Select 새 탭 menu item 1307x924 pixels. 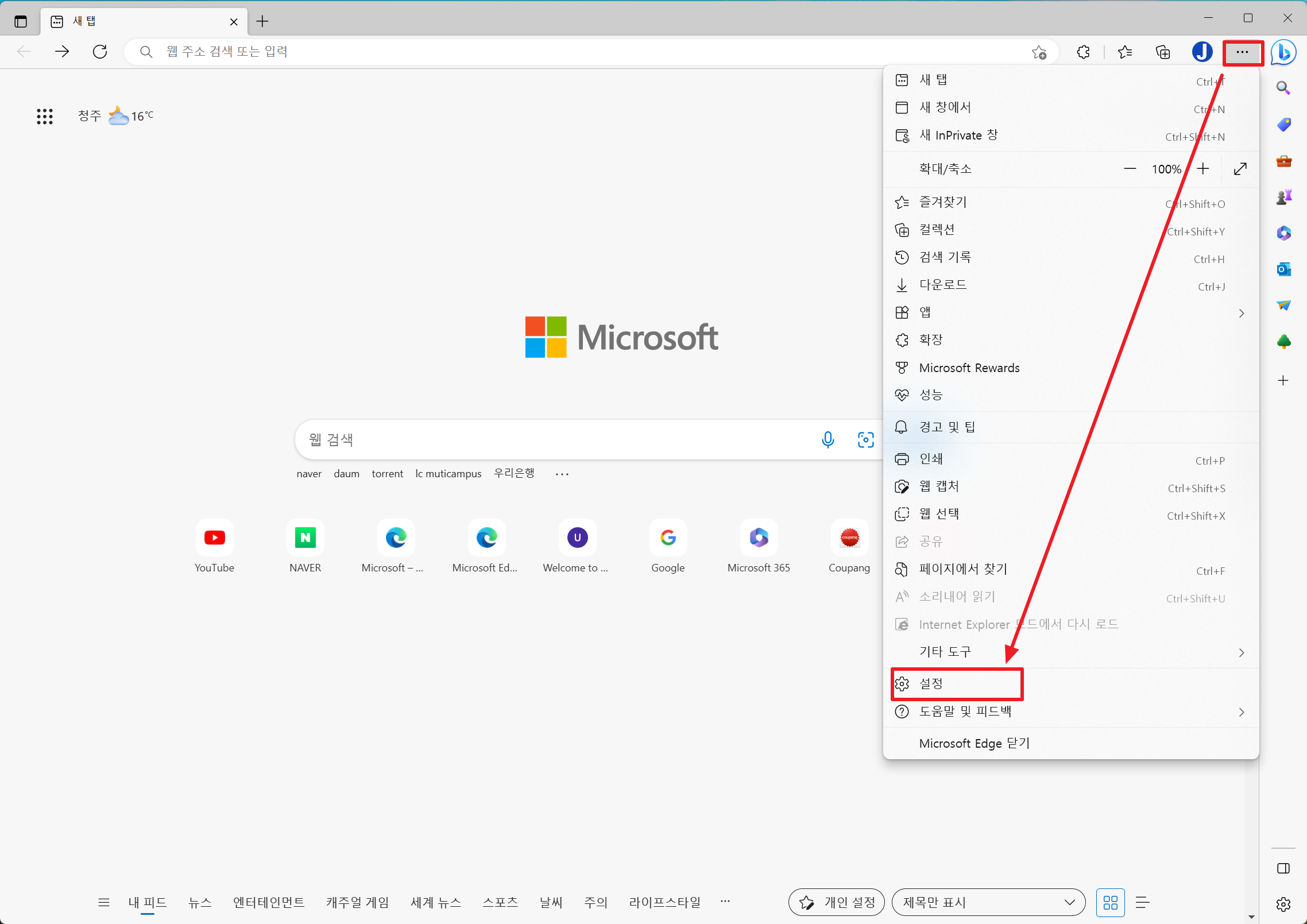[1071, 80]
